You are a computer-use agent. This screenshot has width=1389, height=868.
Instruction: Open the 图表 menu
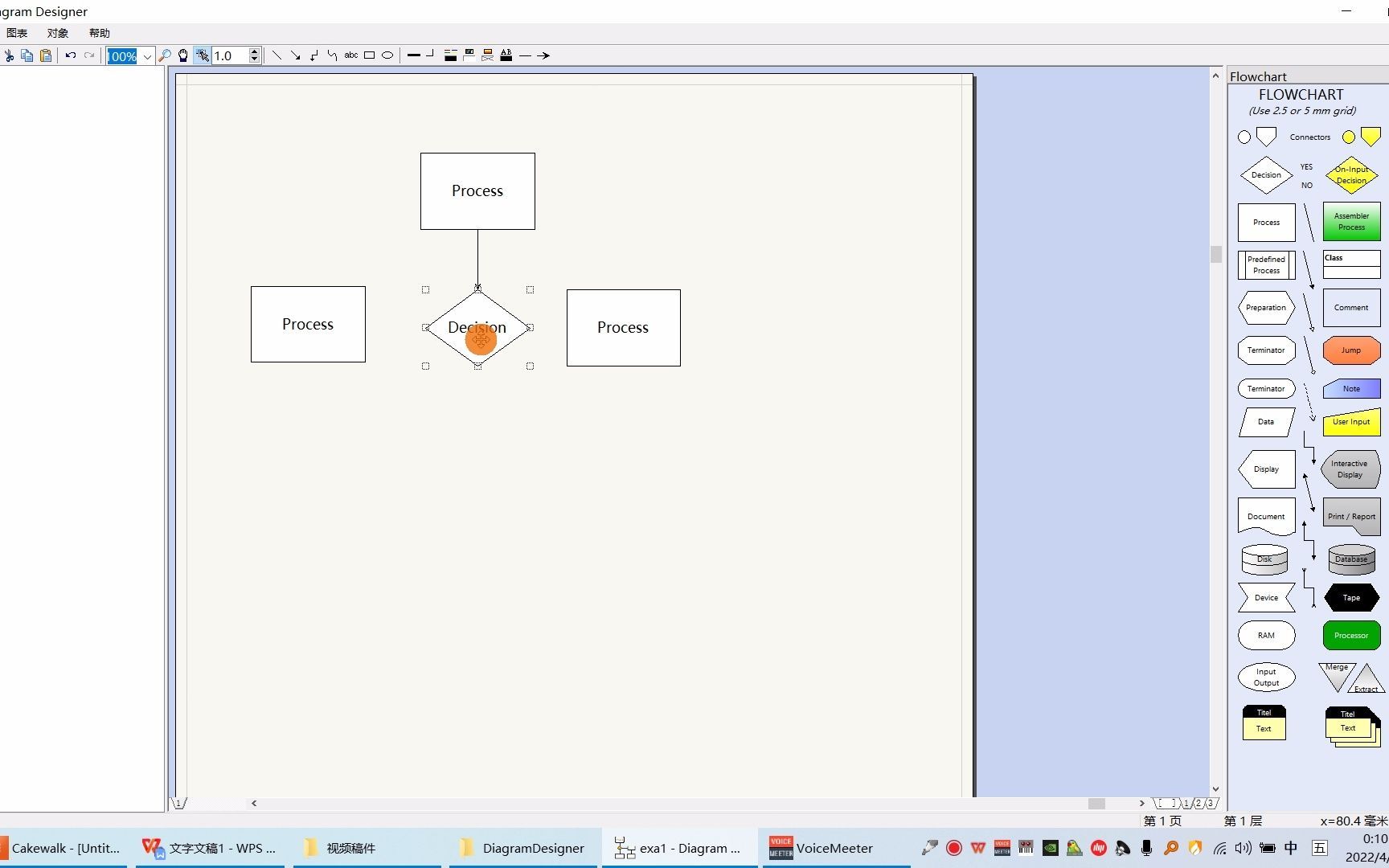tap(17, 33)
